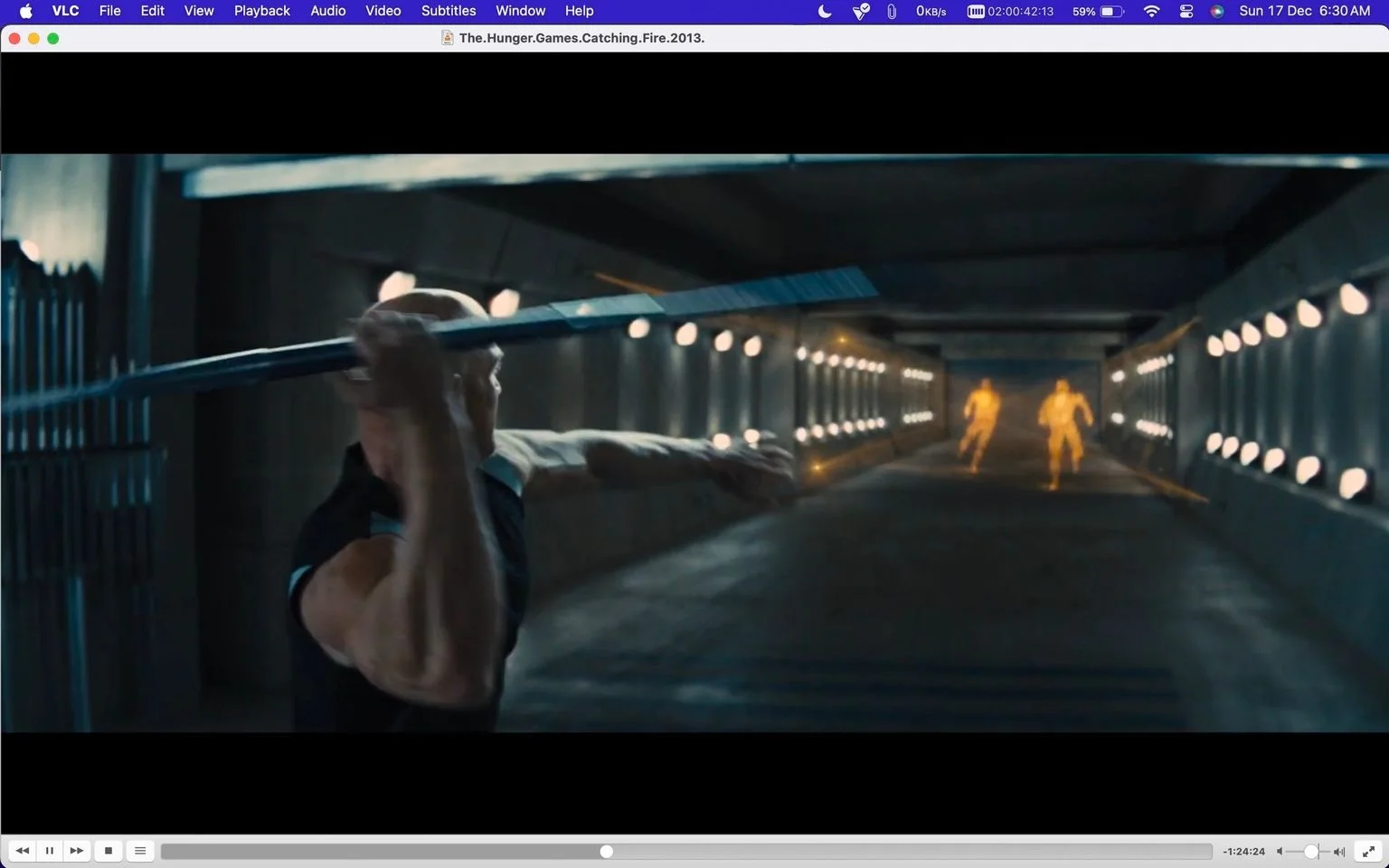Image resolution: width=1389 pixels, height=868 pixels.
Task: Open the date and time Sun 17 Dec
Action: pos(1305,11)
